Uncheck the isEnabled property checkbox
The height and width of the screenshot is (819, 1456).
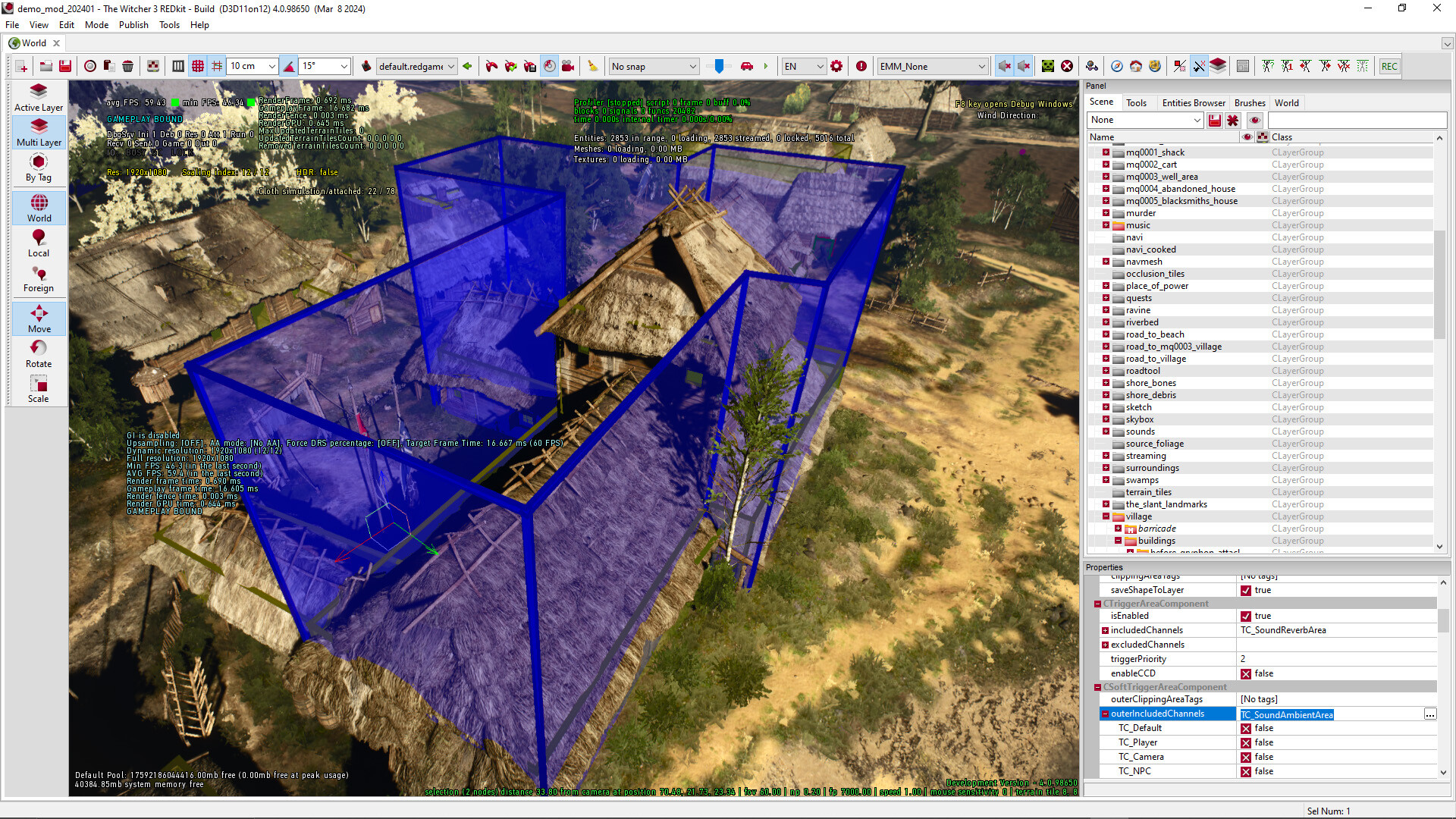pyautogui.click(x=1246, y=616)
